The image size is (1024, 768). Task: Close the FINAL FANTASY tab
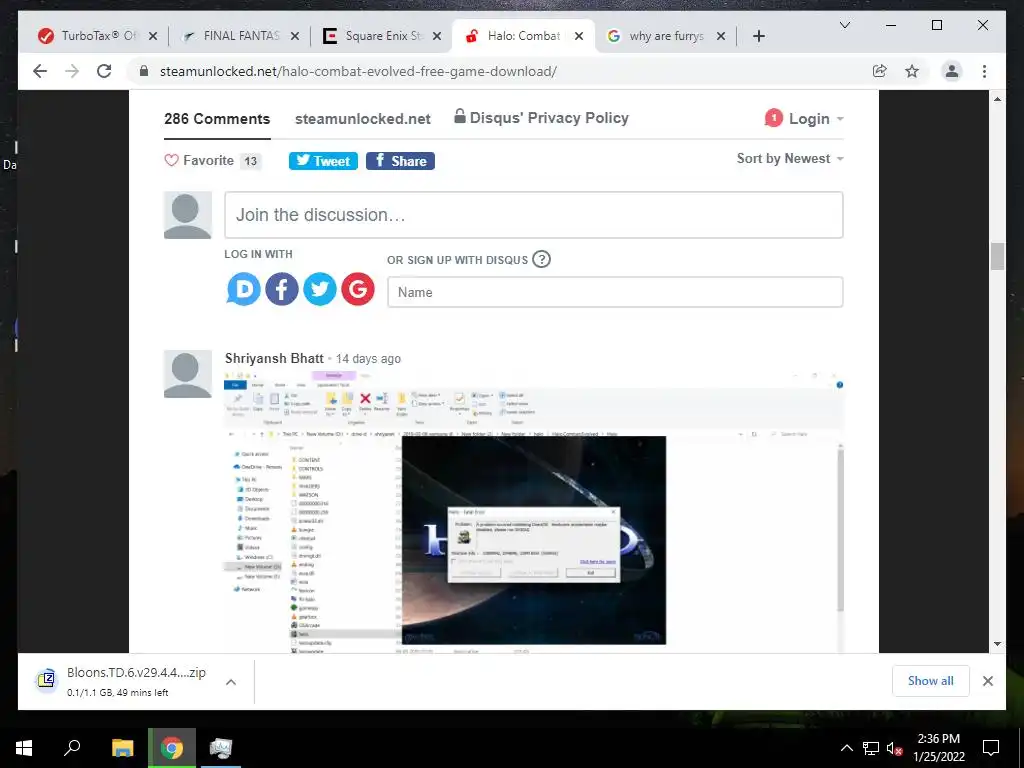point(295,36)
